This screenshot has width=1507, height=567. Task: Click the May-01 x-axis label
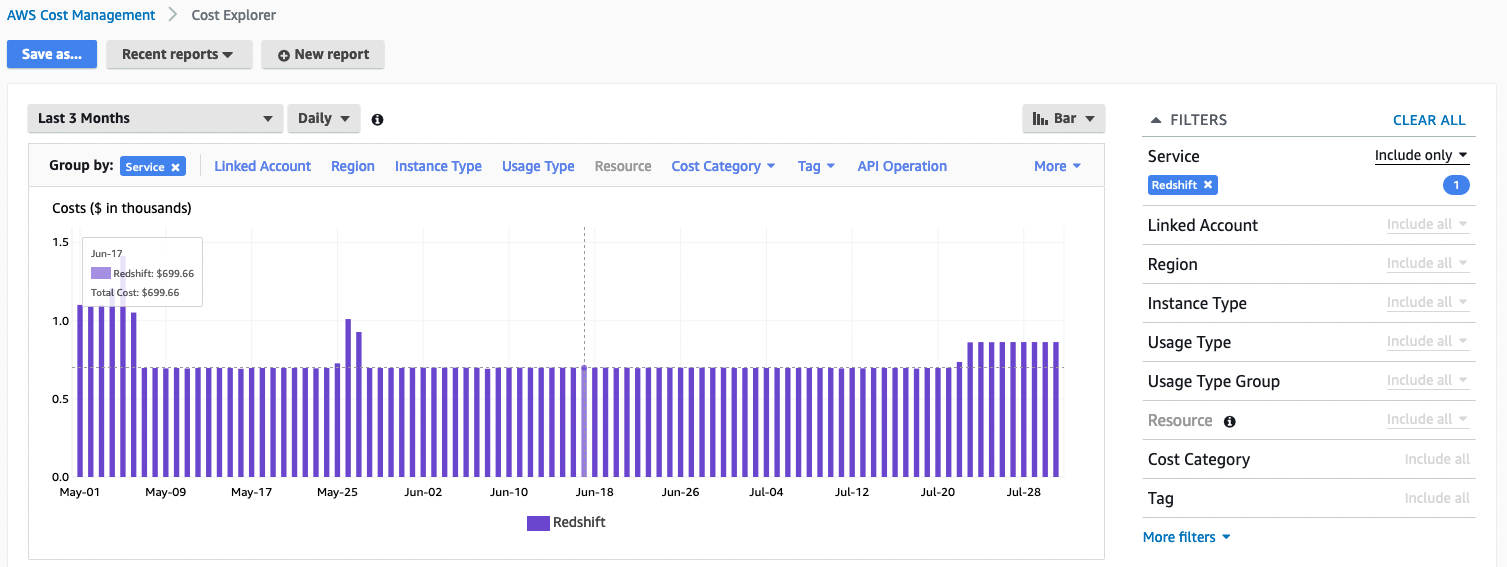[80, 492]
